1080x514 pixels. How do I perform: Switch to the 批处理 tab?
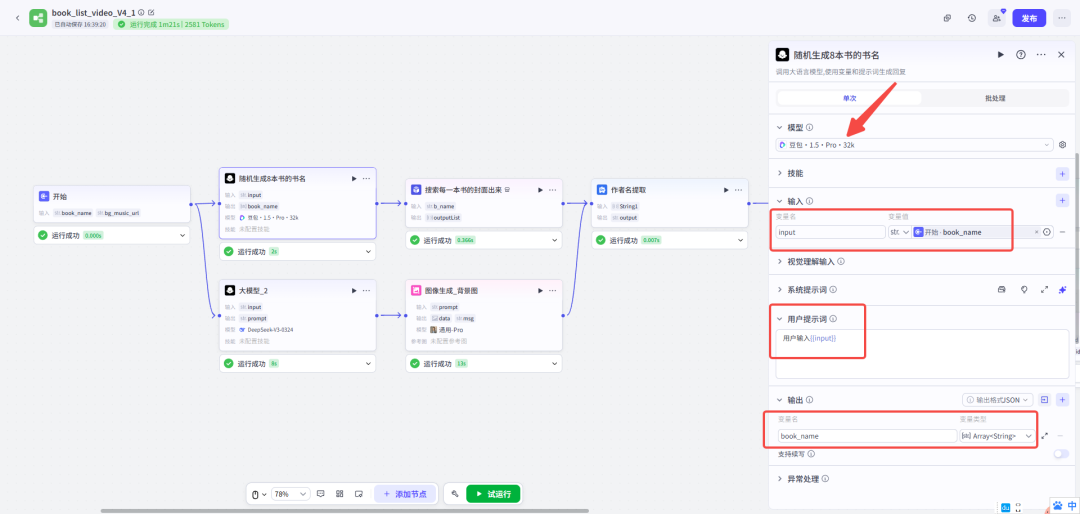pyautogui.click(x=995, y=98)
